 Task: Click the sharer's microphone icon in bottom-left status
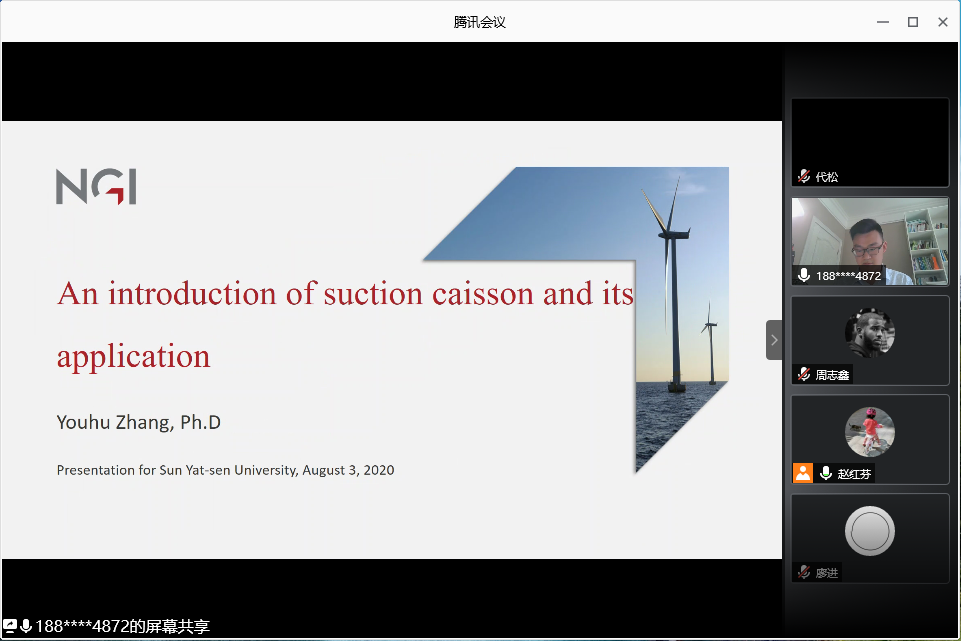click(x=26, y=626)
